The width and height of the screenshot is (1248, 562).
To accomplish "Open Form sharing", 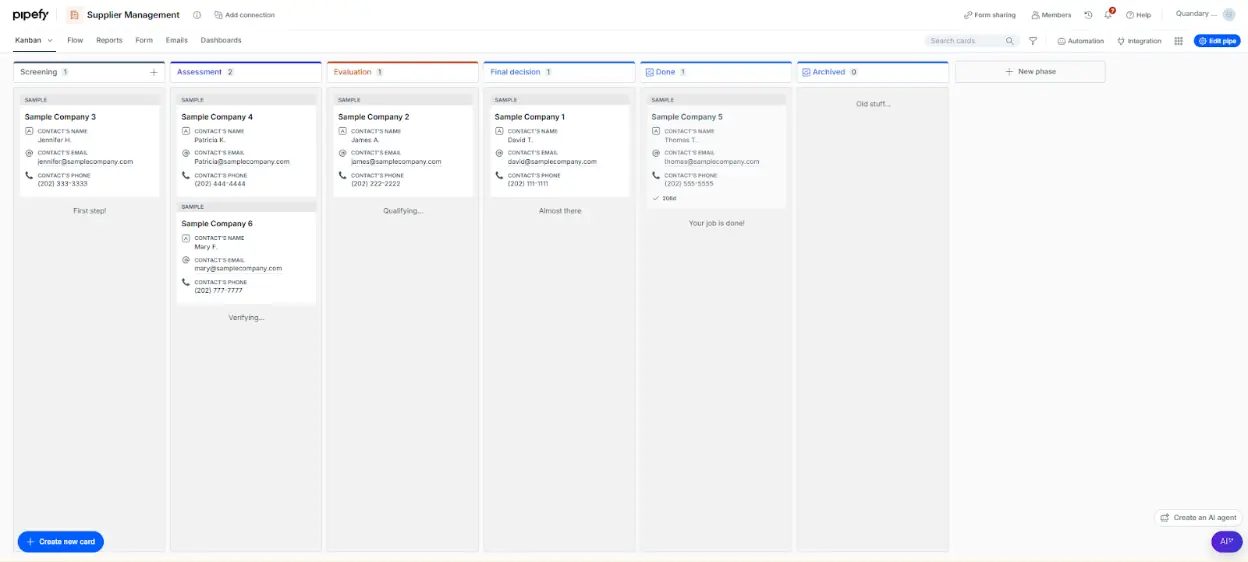I will click(x=989, y=15).
